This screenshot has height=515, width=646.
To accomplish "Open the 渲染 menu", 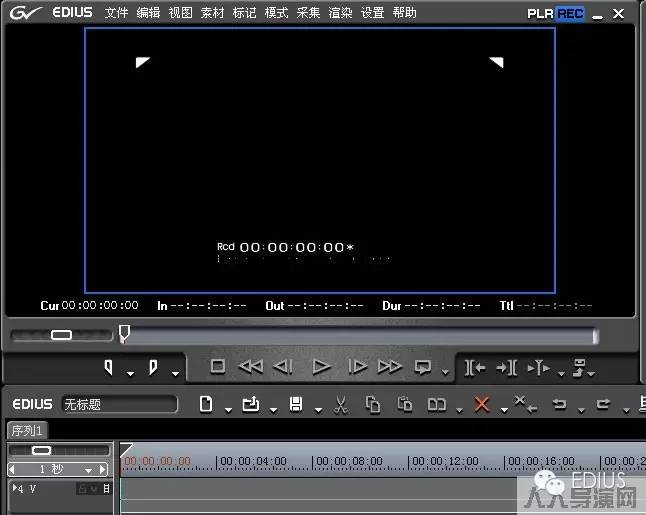I will tap(340, 13).
